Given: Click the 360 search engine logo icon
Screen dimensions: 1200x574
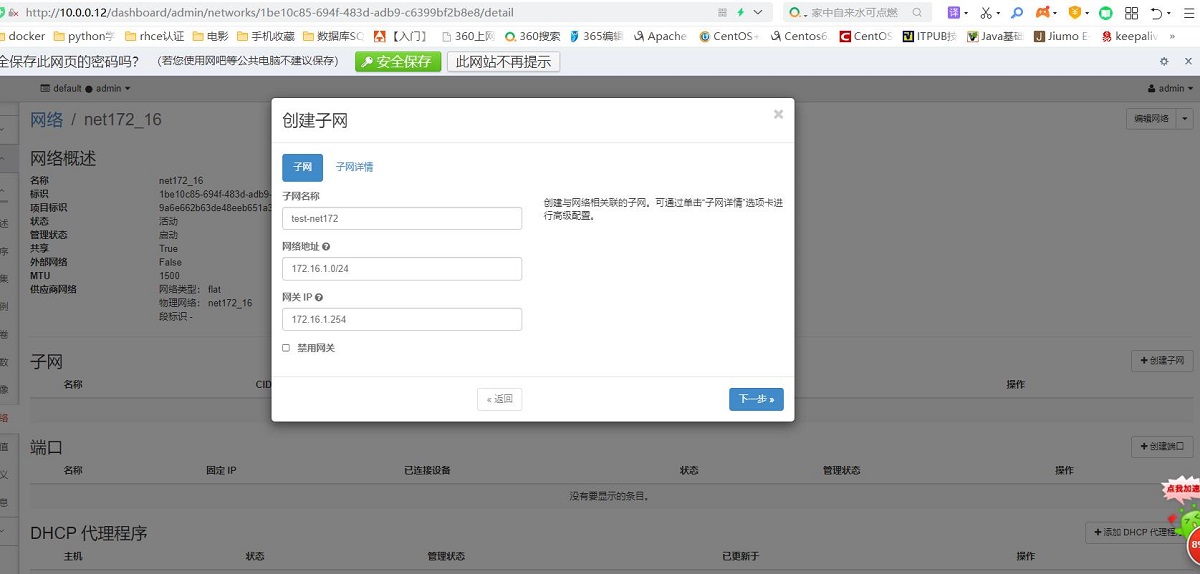Looking at the screenshot, I should coord(796,12).
